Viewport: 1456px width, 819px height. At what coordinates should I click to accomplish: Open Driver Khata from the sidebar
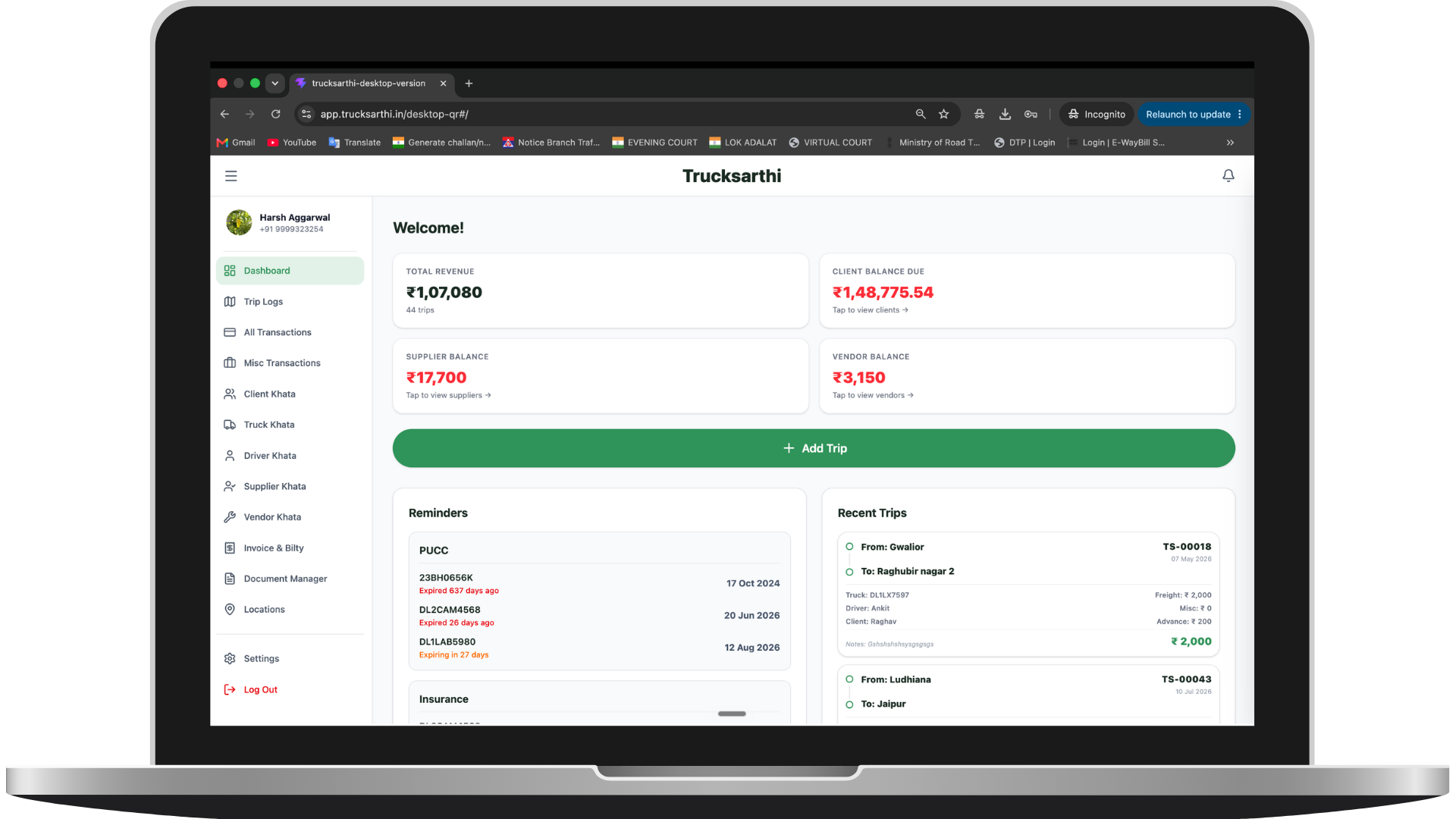[290, 456]
